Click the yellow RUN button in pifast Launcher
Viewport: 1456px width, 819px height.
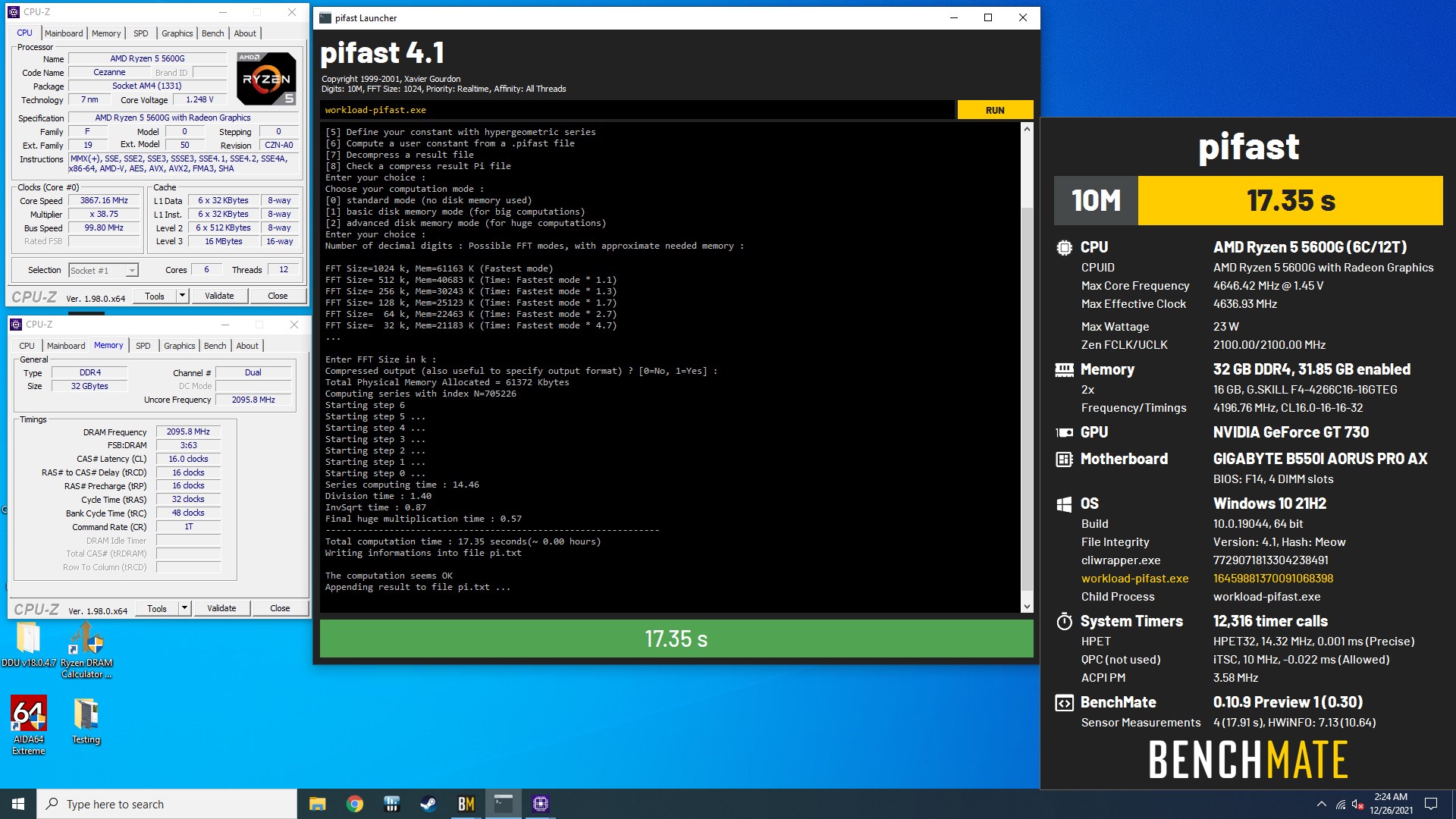[995, 110]
